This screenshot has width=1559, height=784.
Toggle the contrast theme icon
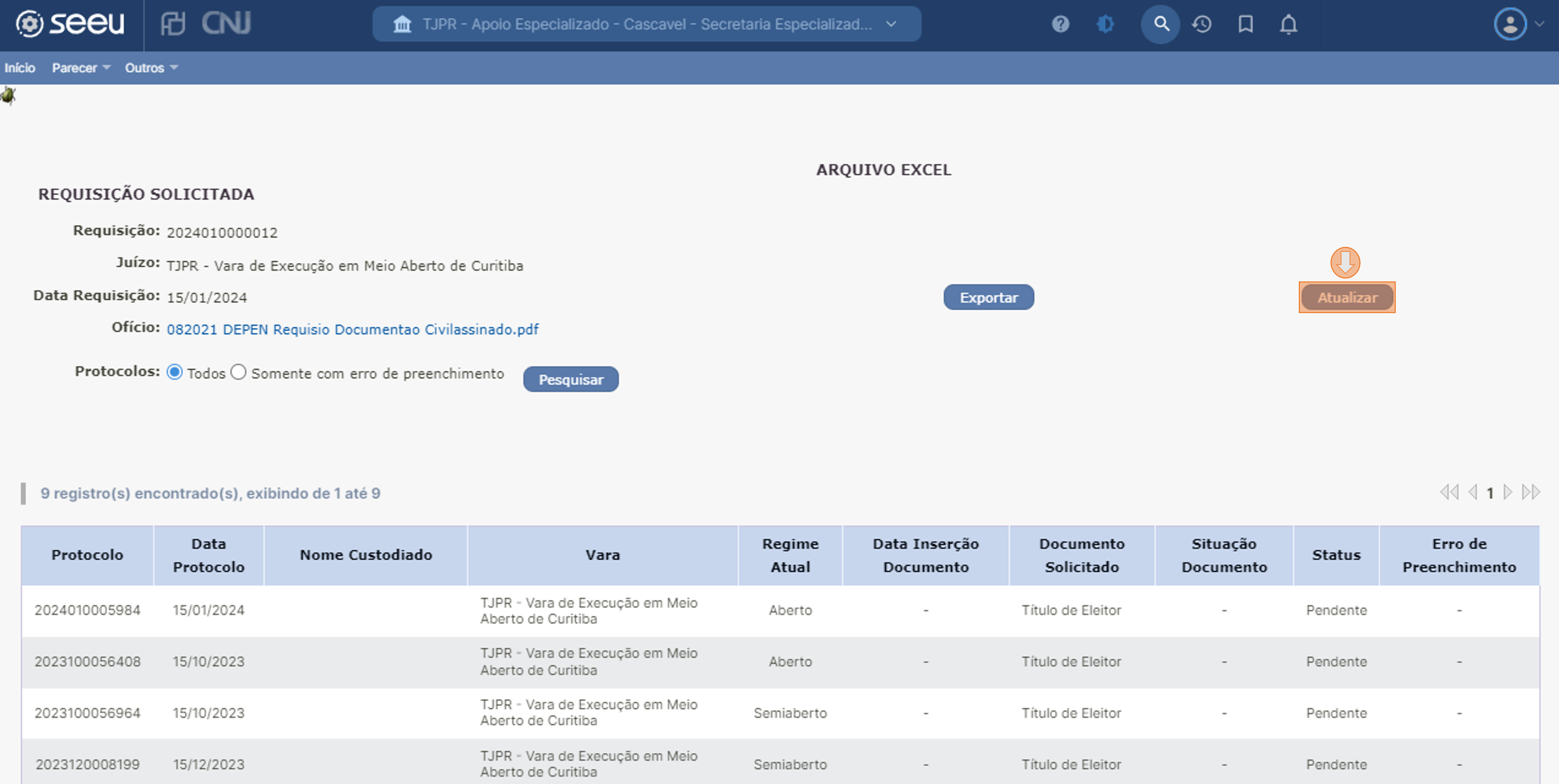1105,24
